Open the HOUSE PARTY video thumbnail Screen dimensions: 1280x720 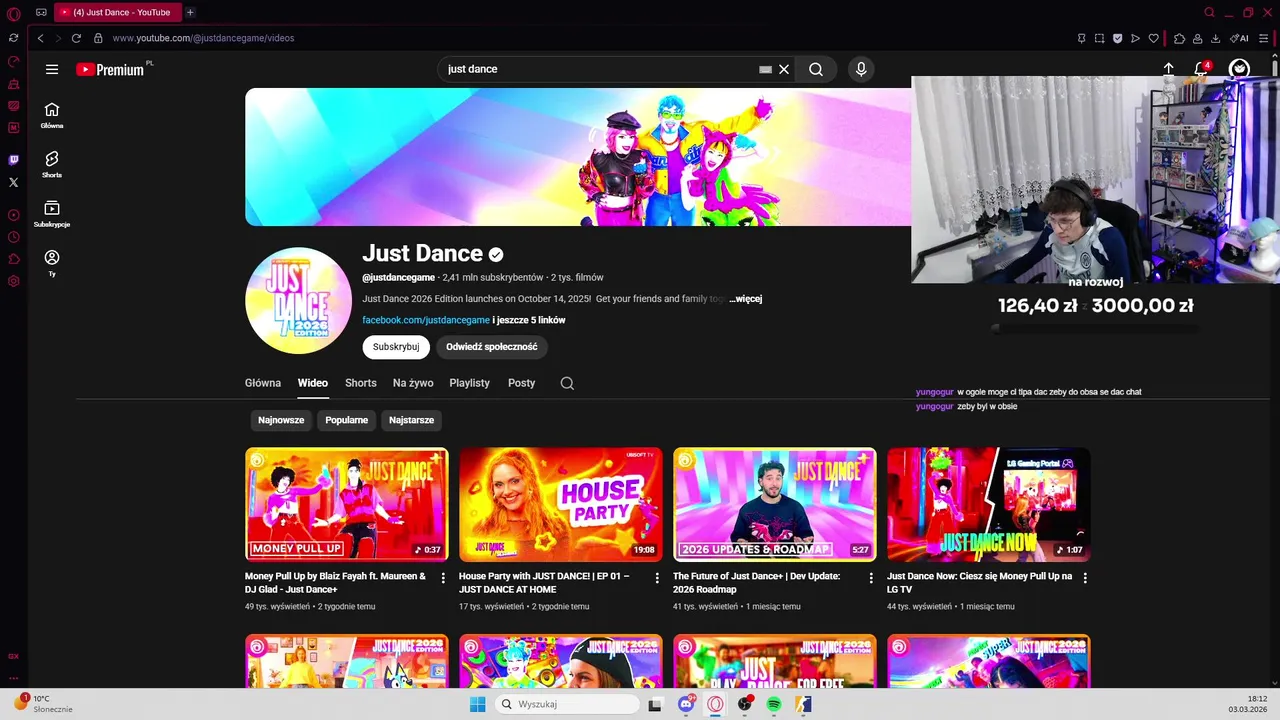(560, 504)
